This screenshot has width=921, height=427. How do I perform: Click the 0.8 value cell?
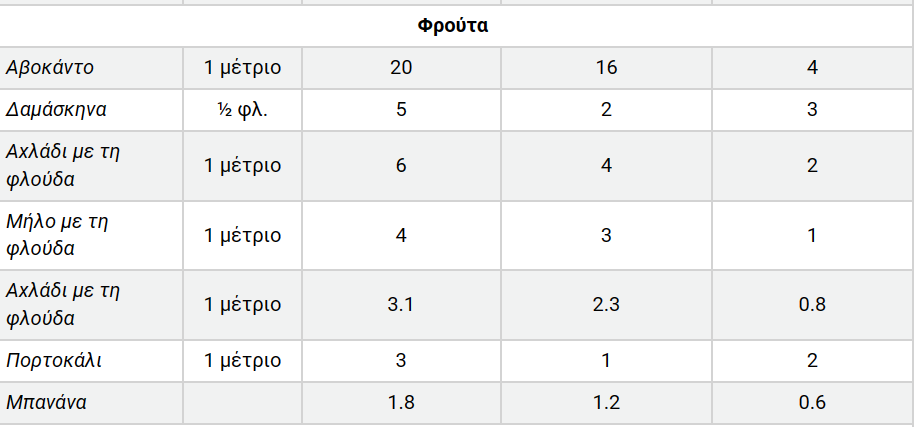pyautogui.click(x=812, y=304)
